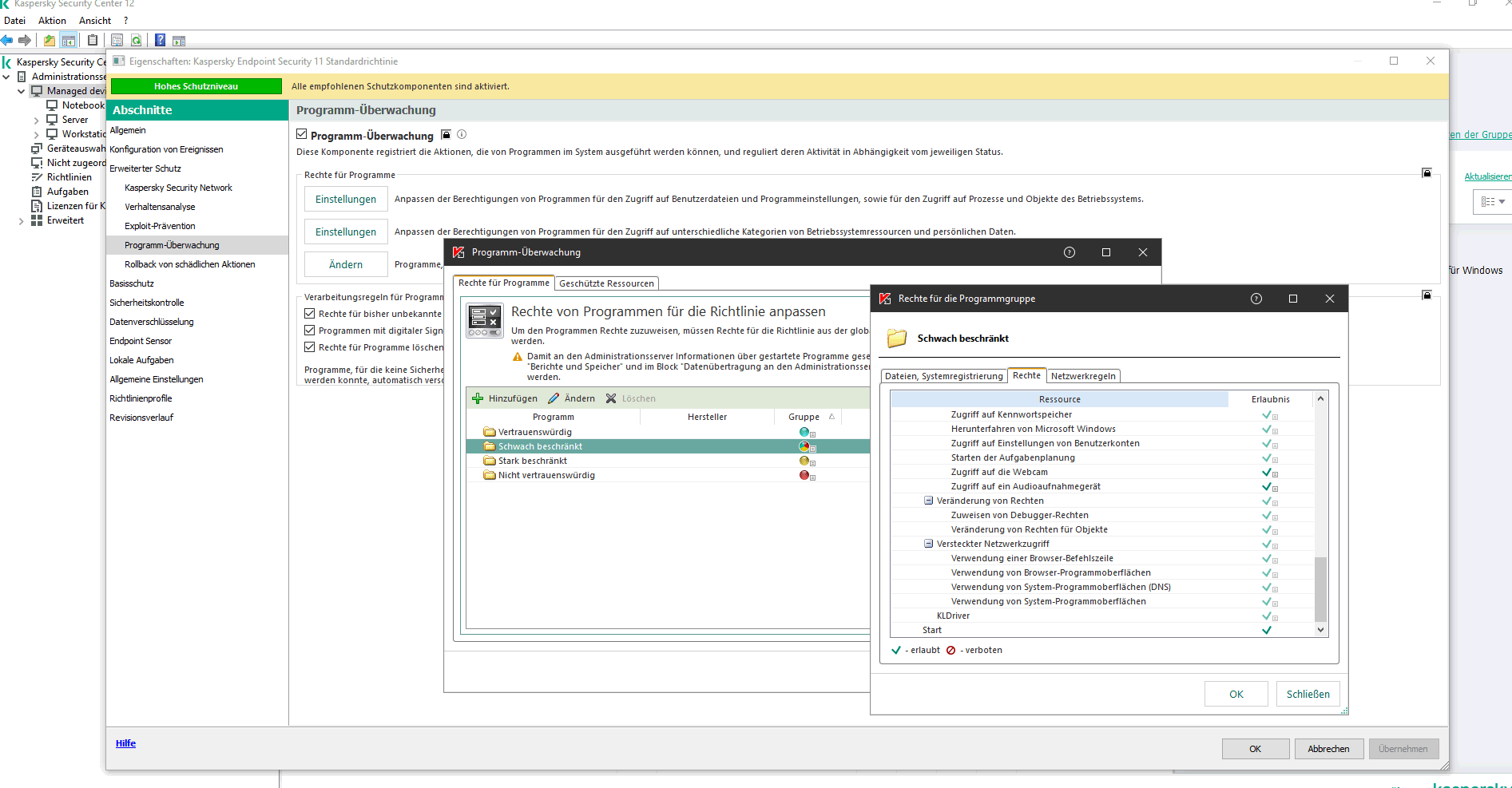Collapse the Veränderung von Rechten node
This screenshot has height=788, width=1512.
pos(928,501)
